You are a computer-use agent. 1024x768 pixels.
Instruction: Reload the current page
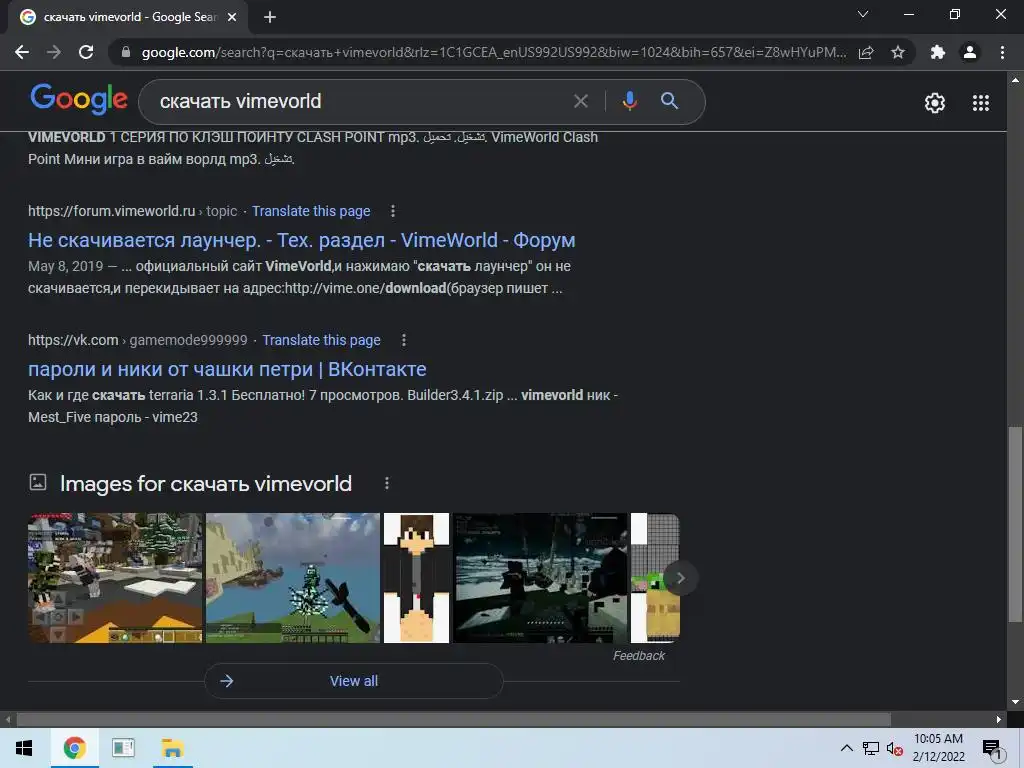pyautogui.click(x=86, y=52)
